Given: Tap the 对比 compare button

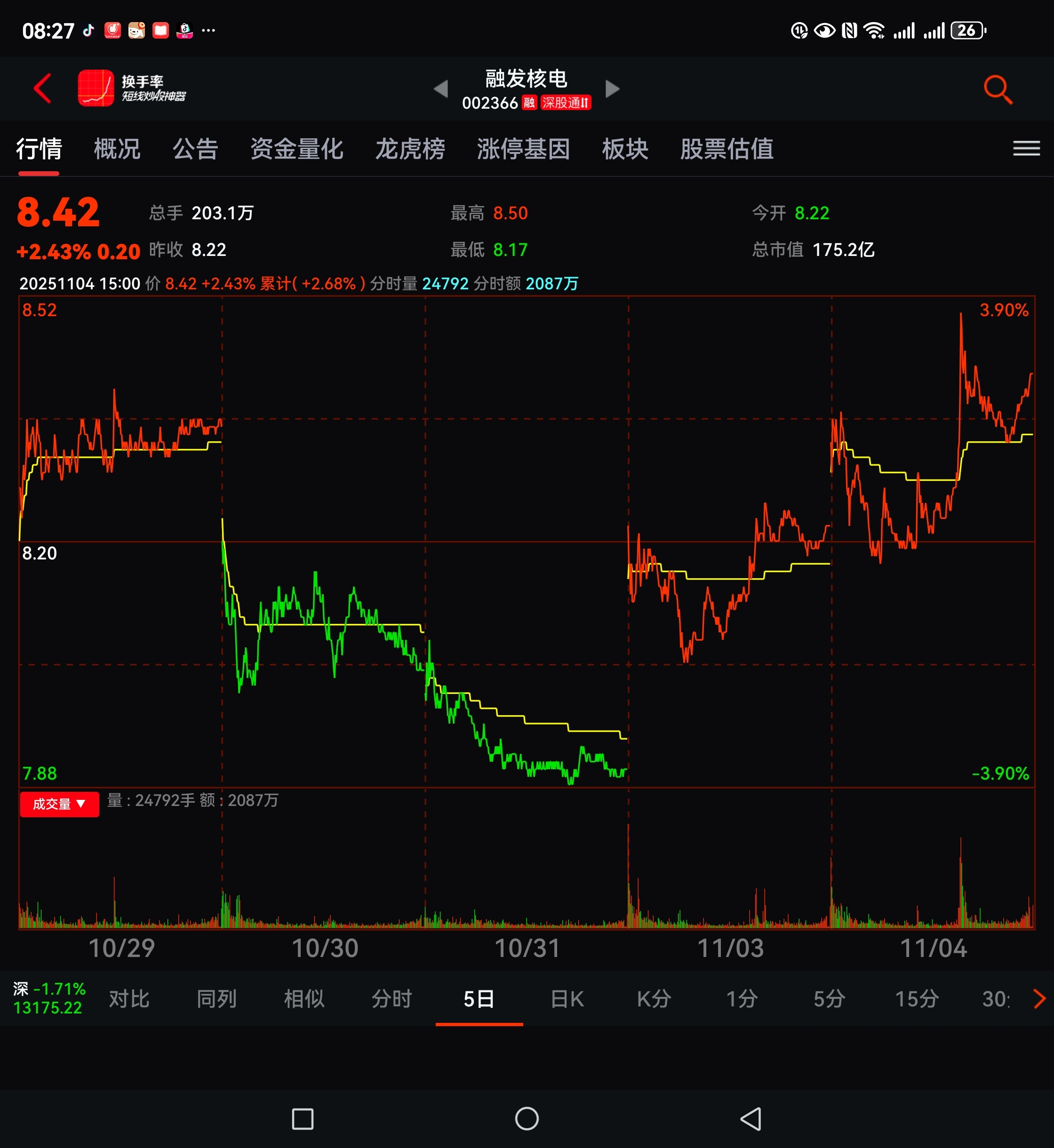Looking at the screenshot, I should pyautogui.click(x=129, y=999).
